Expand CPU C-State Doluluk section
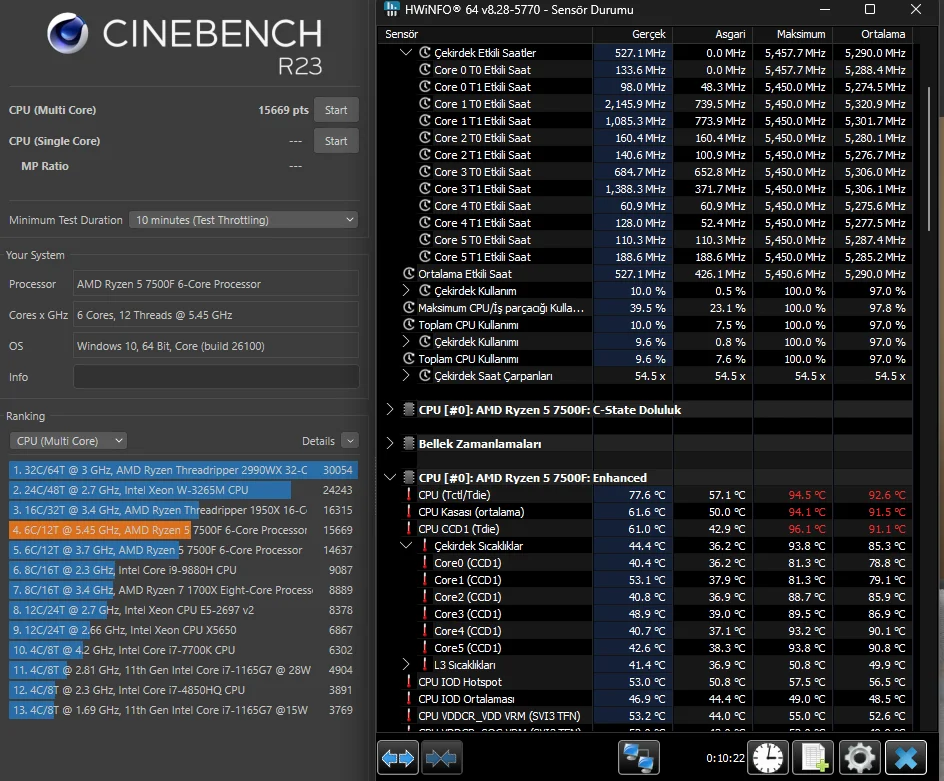 point(390,409)
